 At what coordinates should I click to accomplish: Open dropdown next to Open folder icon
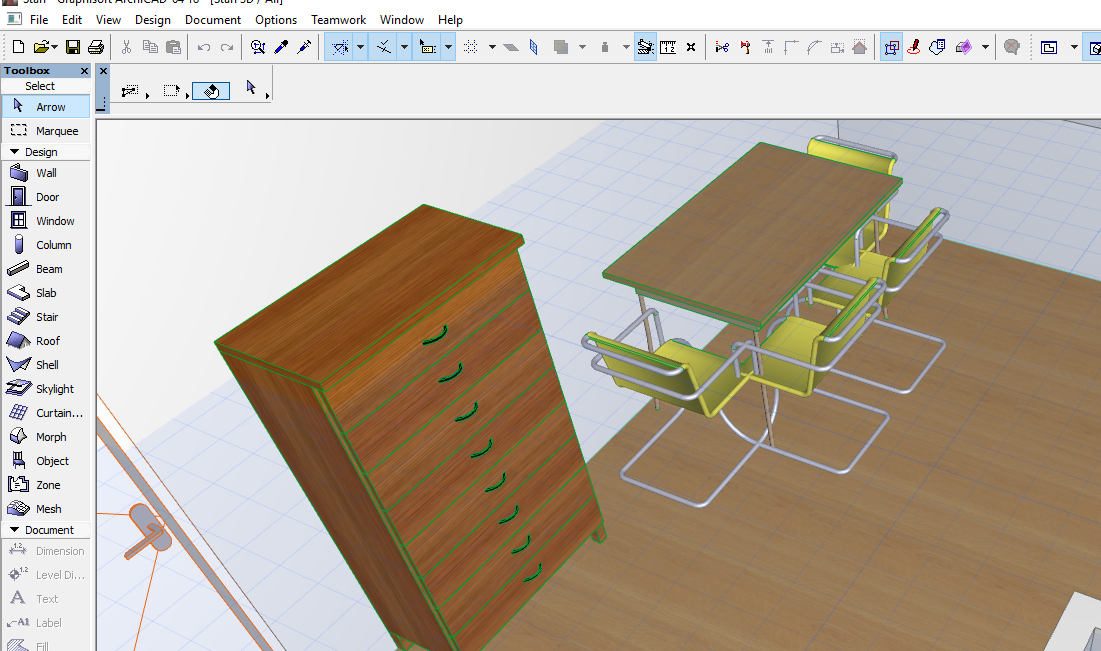click(x=54, y=47)
